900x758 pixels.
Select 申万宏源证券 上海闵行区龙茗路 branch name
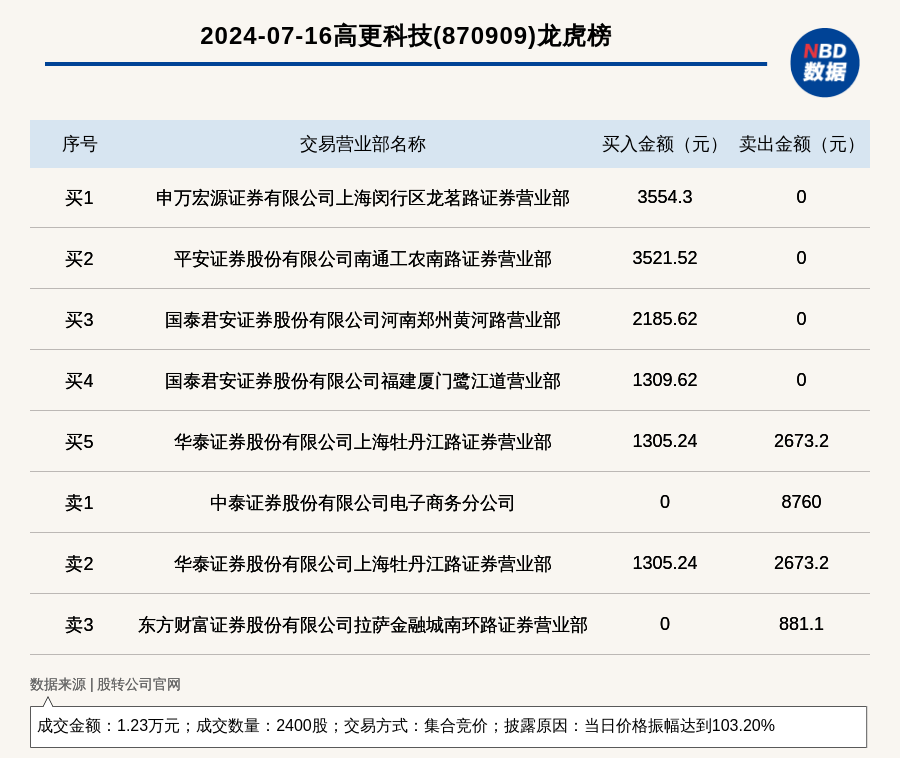pos(363,198)
